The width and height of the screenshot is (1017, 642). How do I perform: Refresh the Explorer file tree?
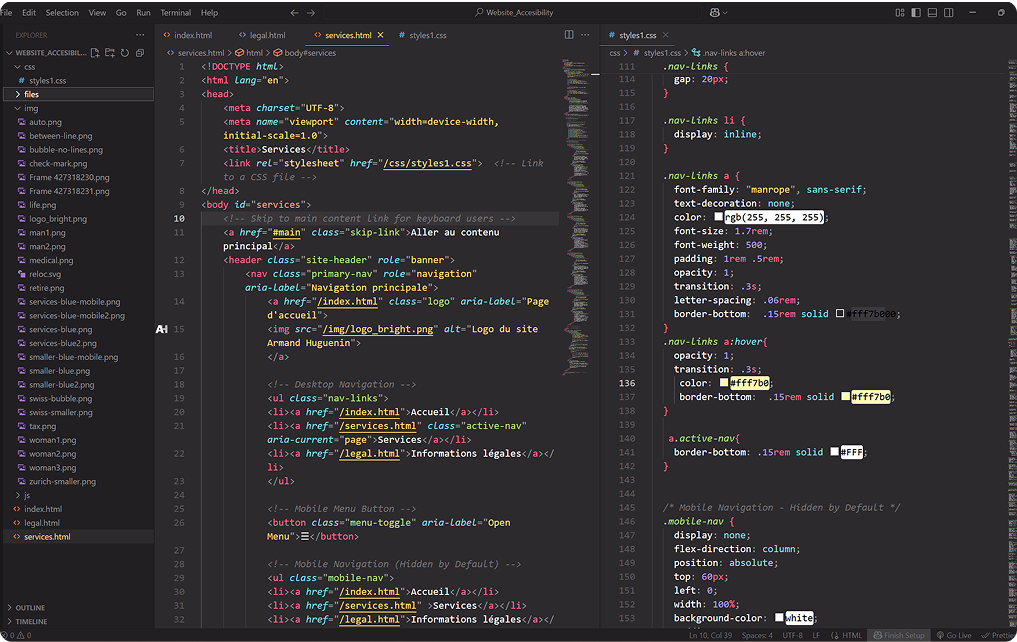124,53
